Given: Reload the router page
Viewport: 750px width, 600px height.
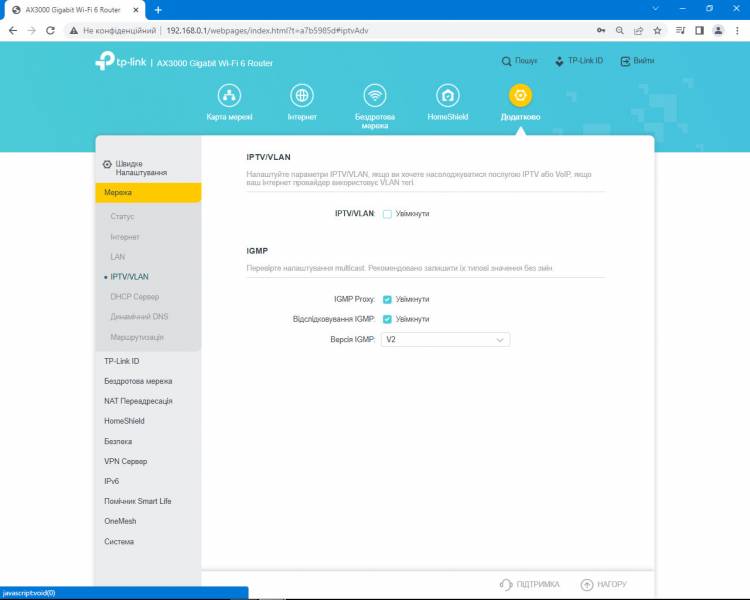Looking at the screenshot, I should click(x=50, y=31).
